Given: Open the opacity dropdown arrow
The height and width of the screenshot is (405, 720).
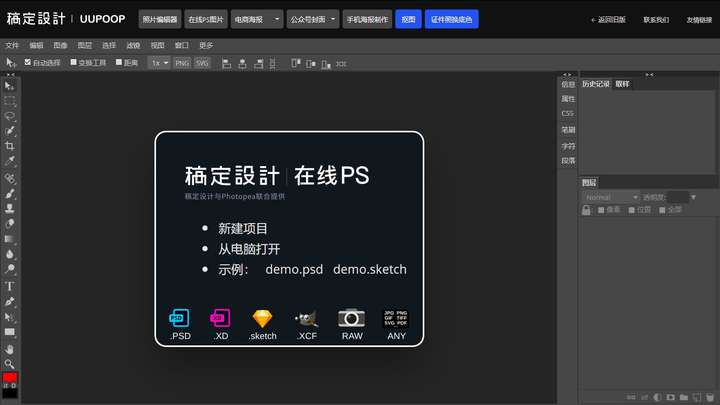Looking at the screenshot, I should tap(693, 197).
